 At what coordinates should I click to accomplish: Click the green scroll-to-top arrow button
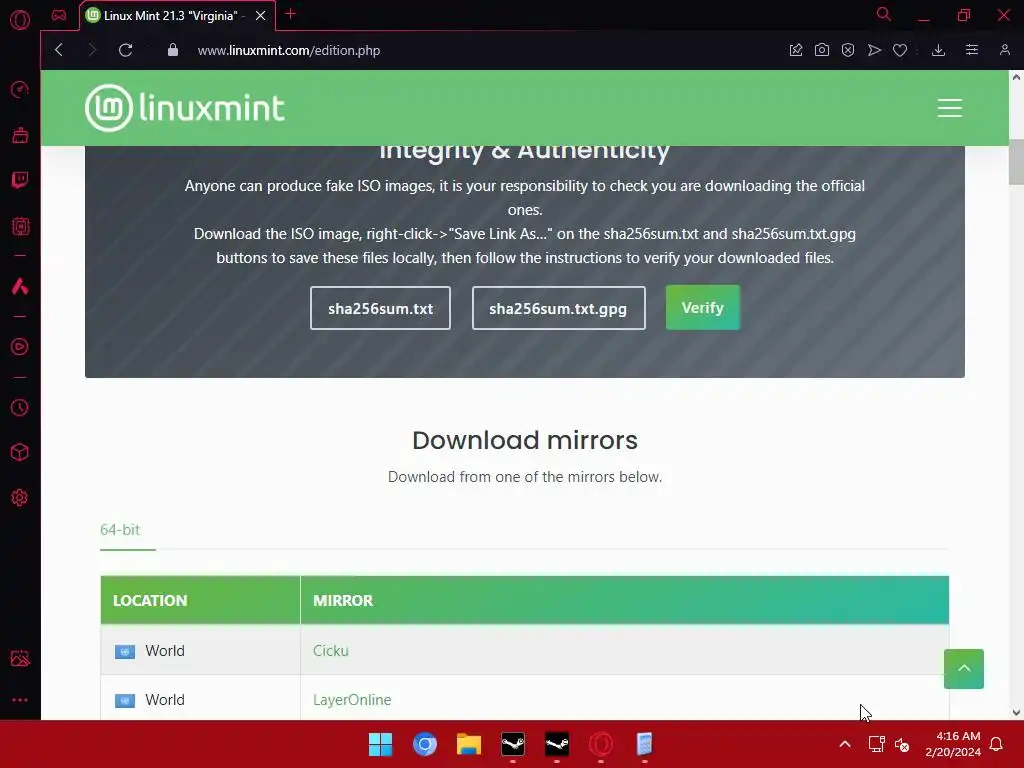point(963,669)
